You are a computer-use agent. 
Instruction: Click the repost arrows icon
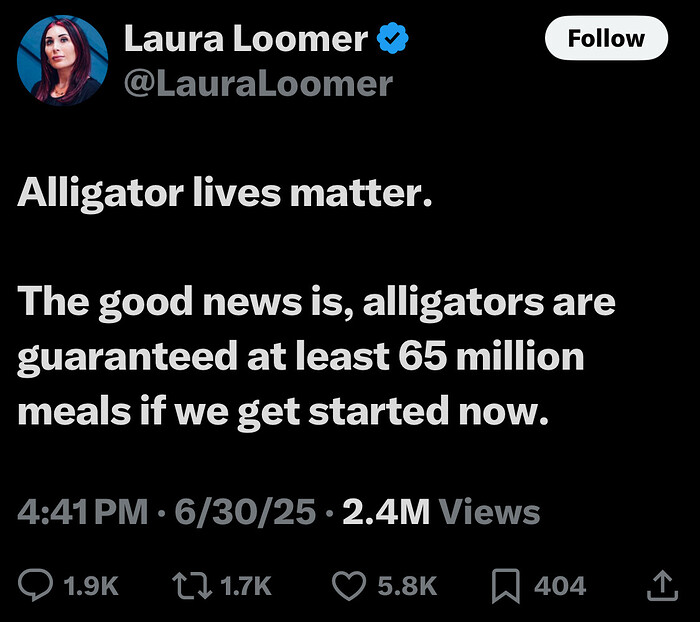192,585
